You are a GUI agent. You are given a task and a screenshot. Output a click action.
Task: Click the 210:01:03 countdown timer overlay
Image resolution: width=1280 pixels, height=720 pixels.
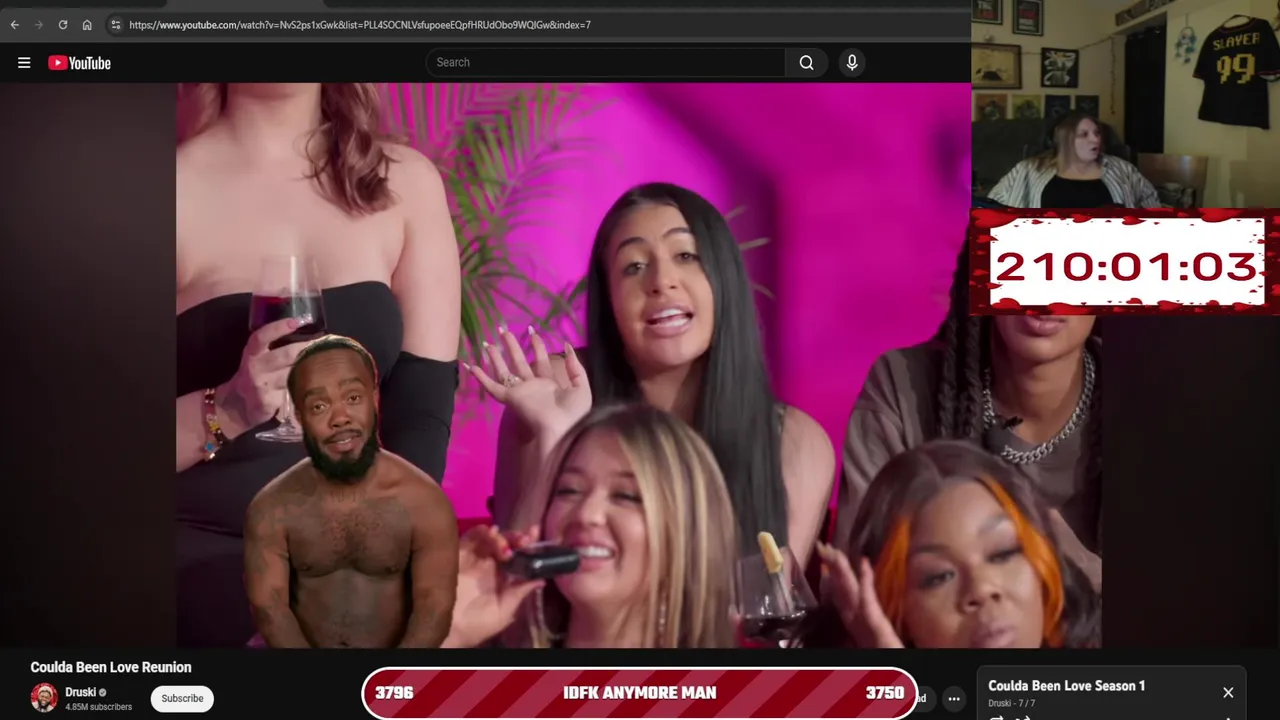click(1126, 262)
